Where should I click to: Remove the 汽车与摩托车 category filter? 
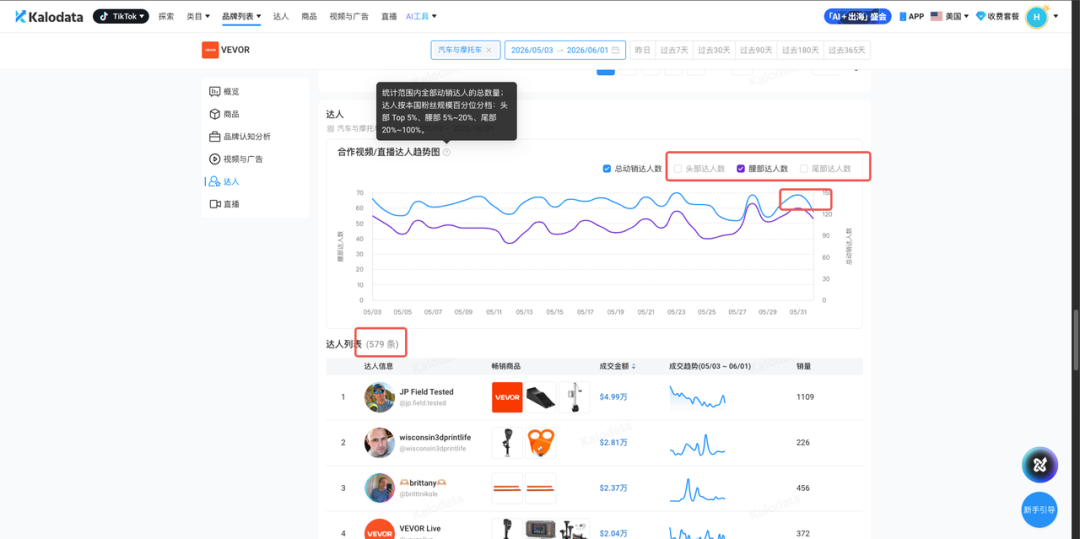488,50
